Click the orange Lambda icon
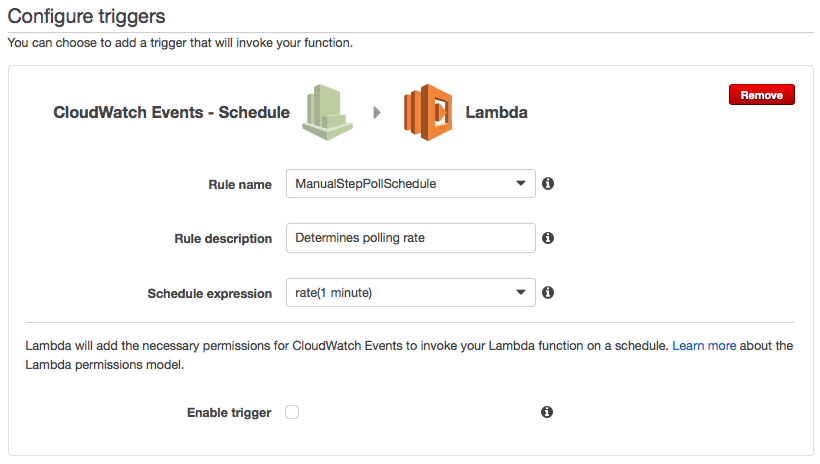Image resolution: width=820 pixels, height=464 pixels. tap(428, 112)
